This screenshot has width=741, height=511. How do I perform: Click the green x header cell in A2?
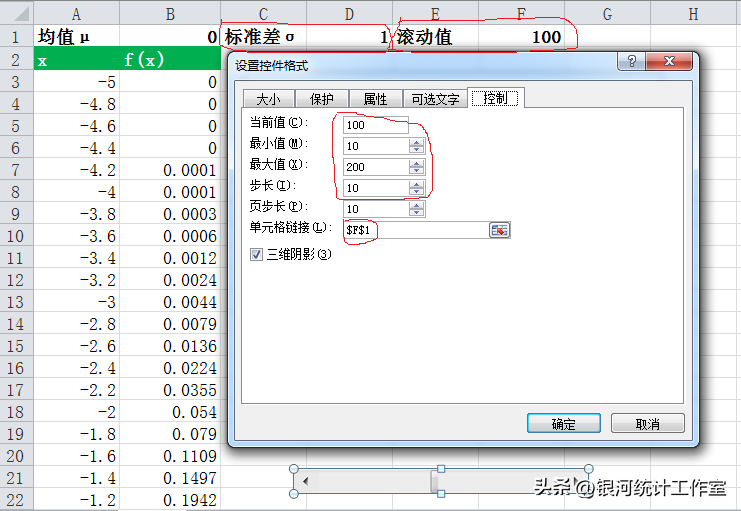[x=77, y=59]
